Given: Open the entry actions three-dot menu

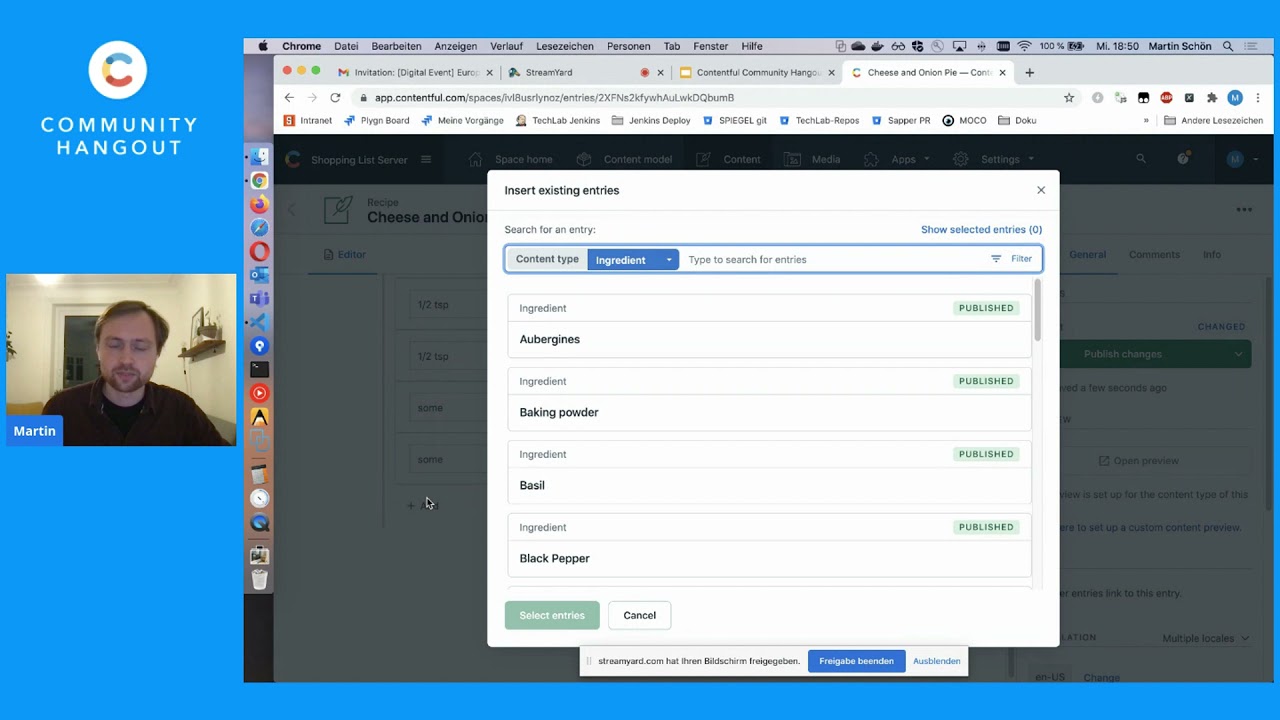Looking at the screenshot, I should [1244, 210].
